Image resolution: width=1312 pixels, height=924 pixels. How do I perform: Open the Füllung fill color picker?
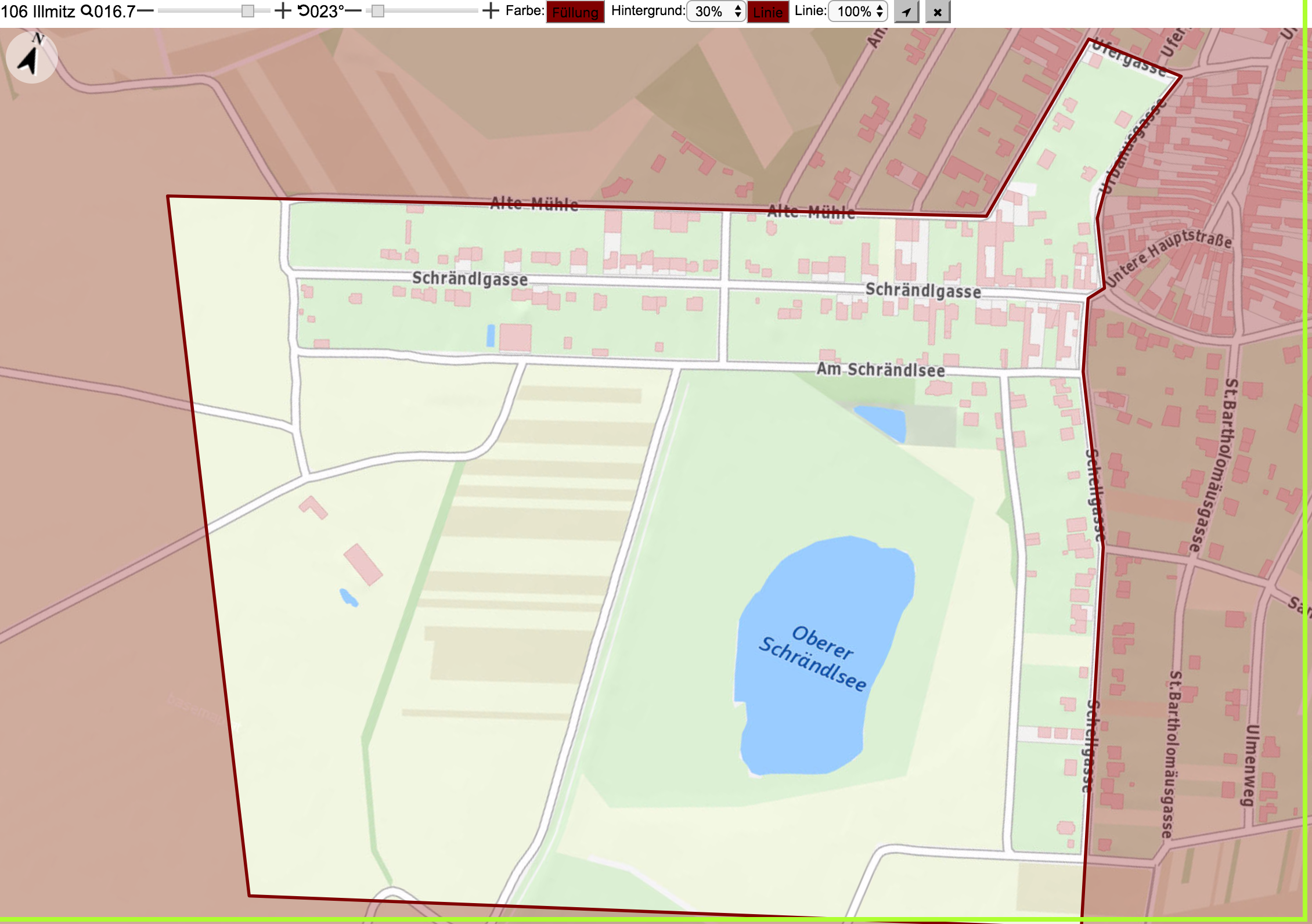[575, 12]
